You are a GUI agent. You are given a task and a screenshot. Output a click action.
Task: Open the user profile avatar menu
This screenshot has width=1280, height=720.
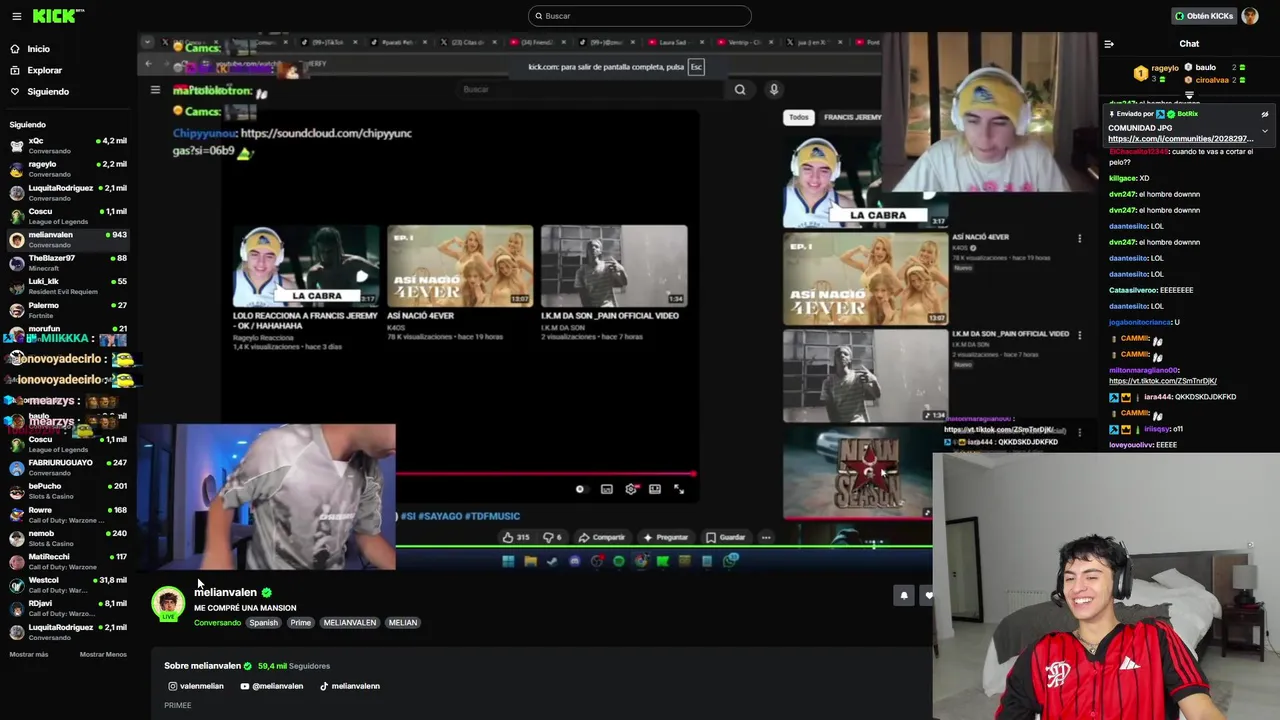(x=1250, y=16)
